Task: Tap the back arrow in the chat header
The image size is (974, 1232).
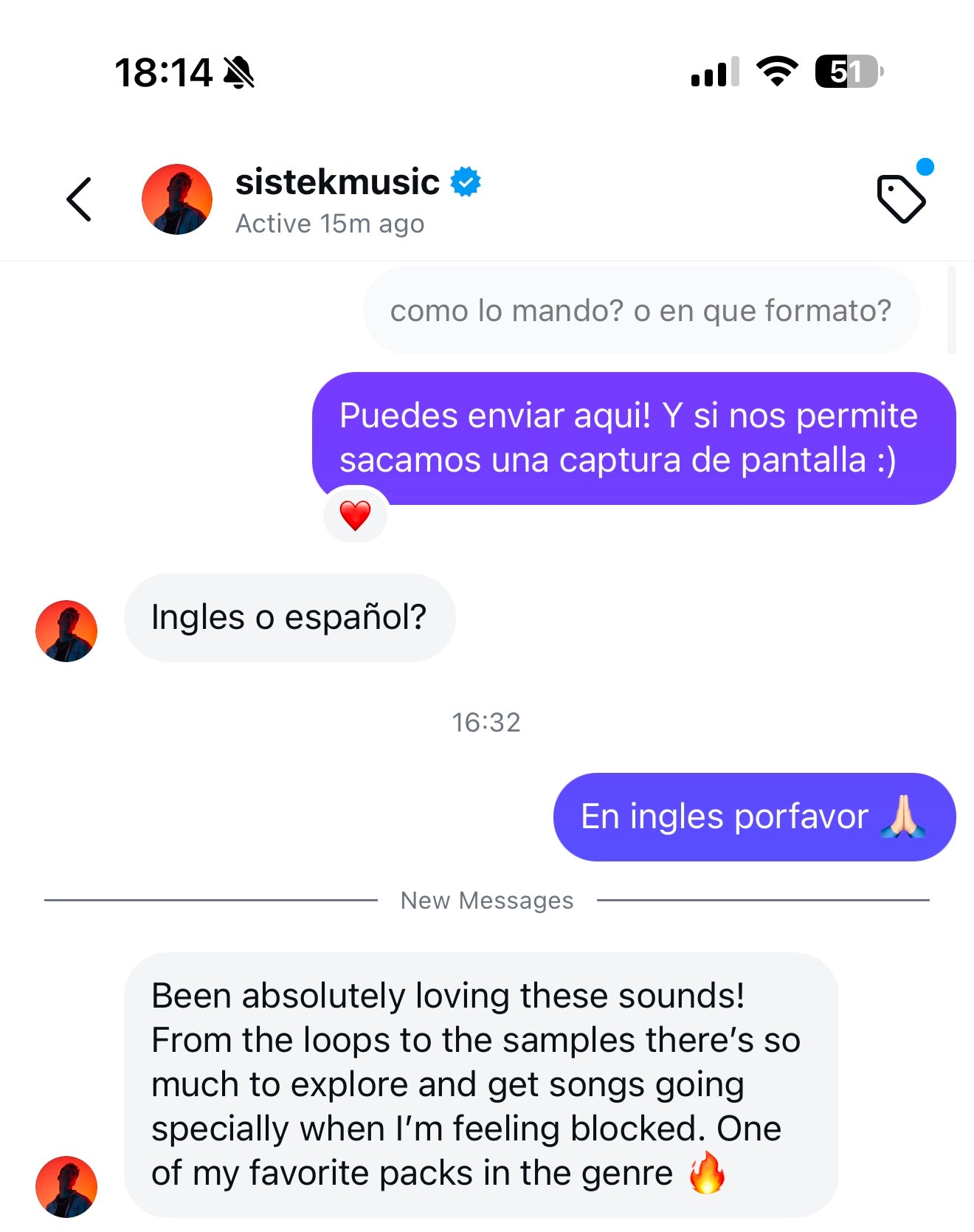Action: [x=79, y=199]
